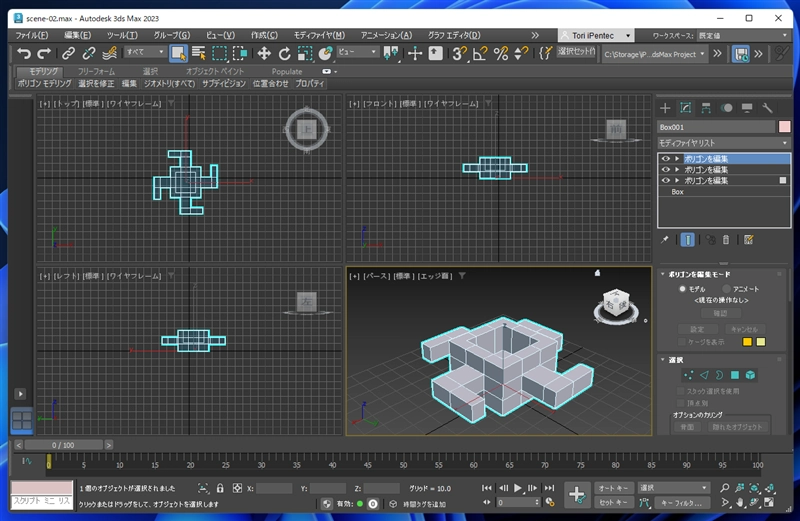The image size is (800, 521).
Task: Expand the second ポリゴンを編集 modifier arrow
Action: [677, 169]
